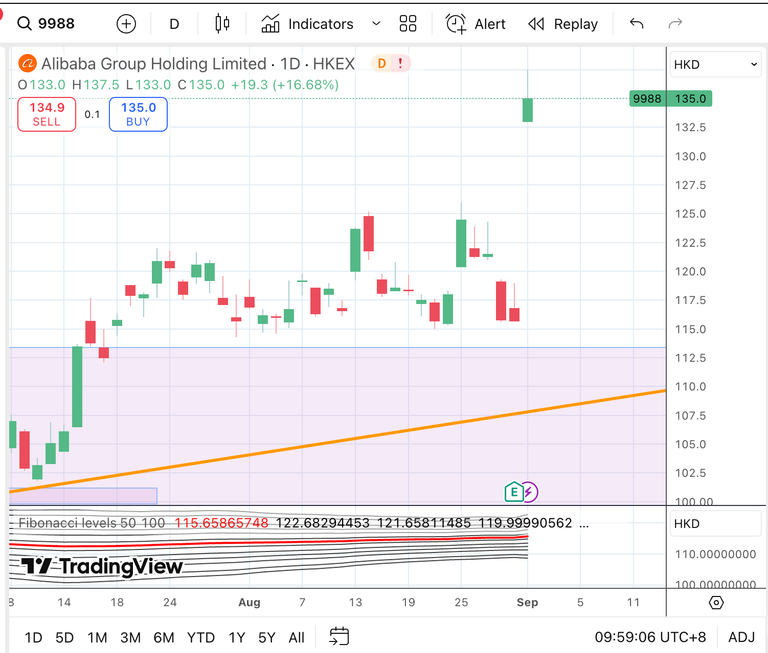Click the orange D delayed data badge

click(382, 63)
